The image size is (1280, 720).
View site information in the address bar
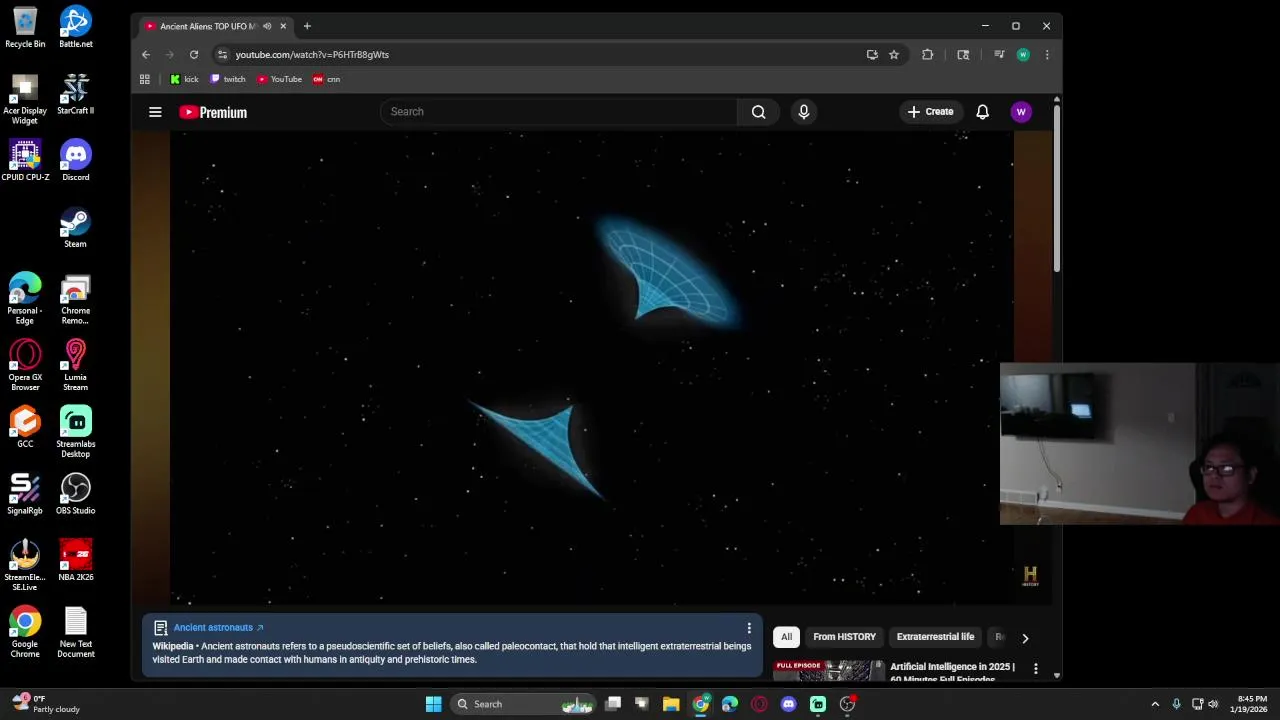click(222, 55)
